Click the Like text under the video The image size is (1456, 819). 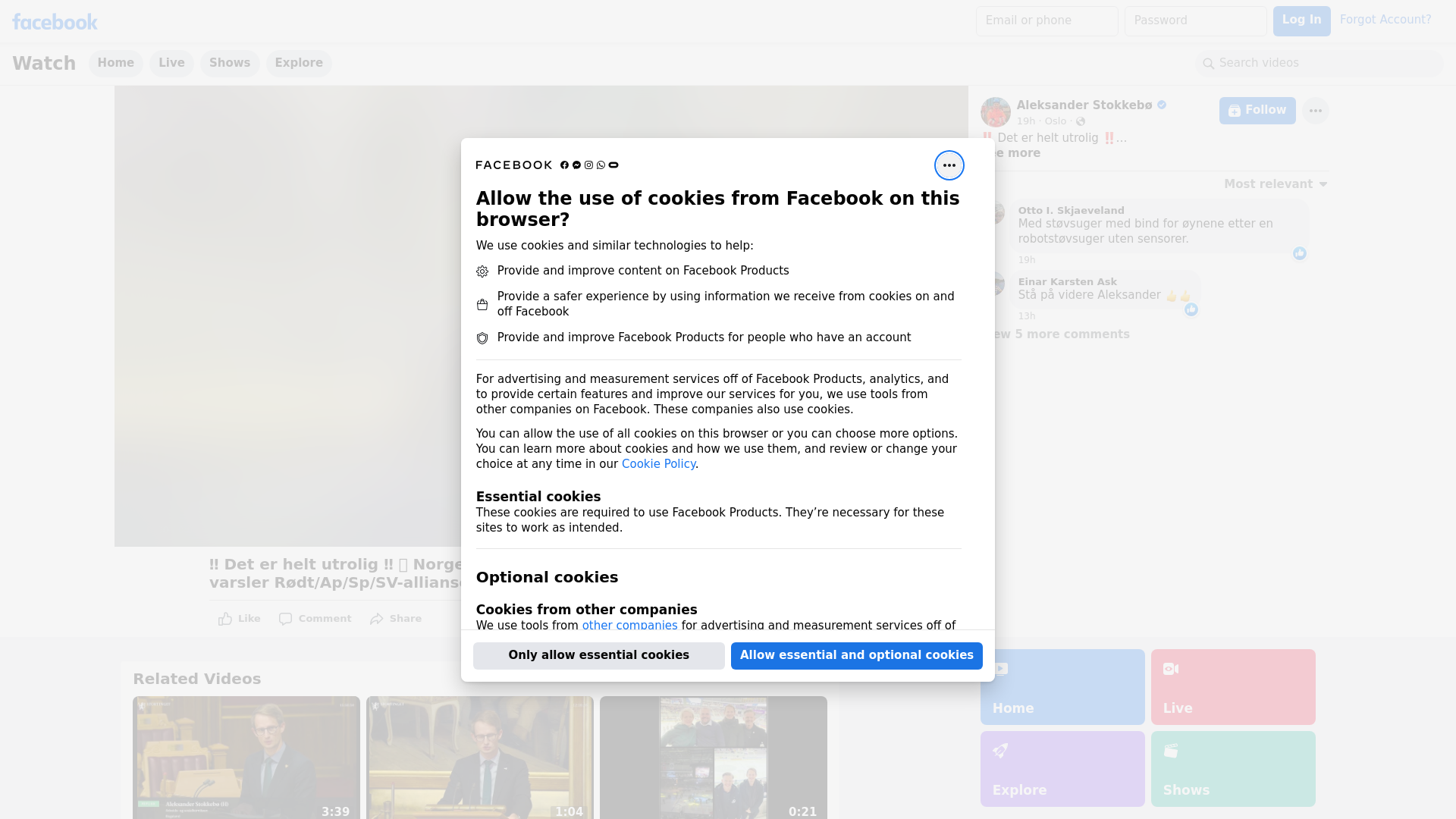[249, 619]
